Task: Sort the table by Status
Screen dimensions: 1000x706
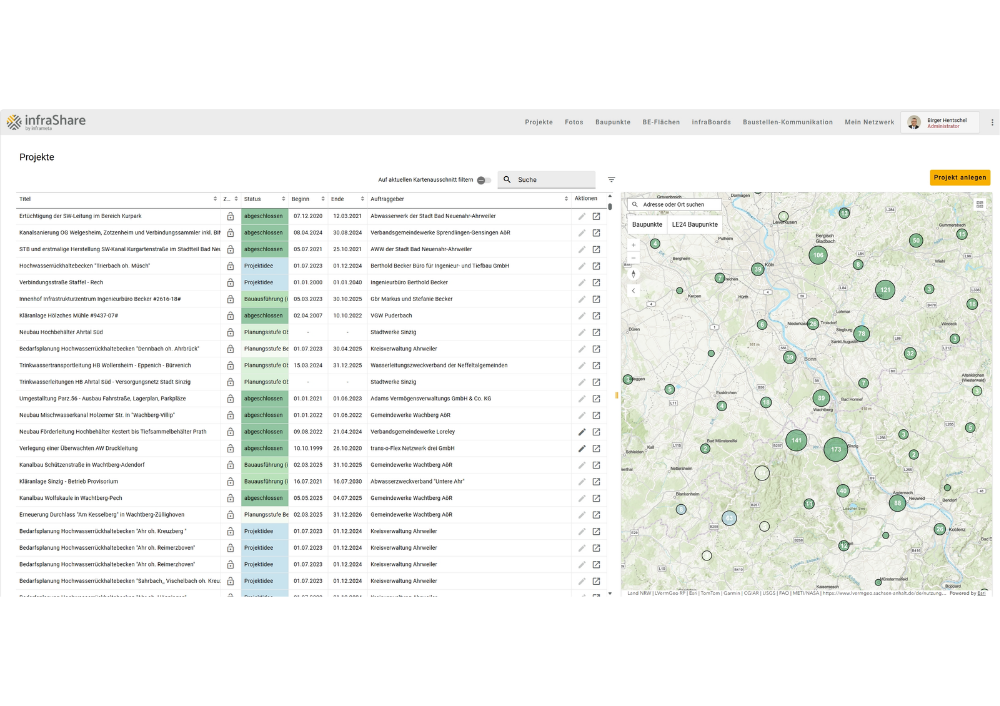Action: pos(283,199)
